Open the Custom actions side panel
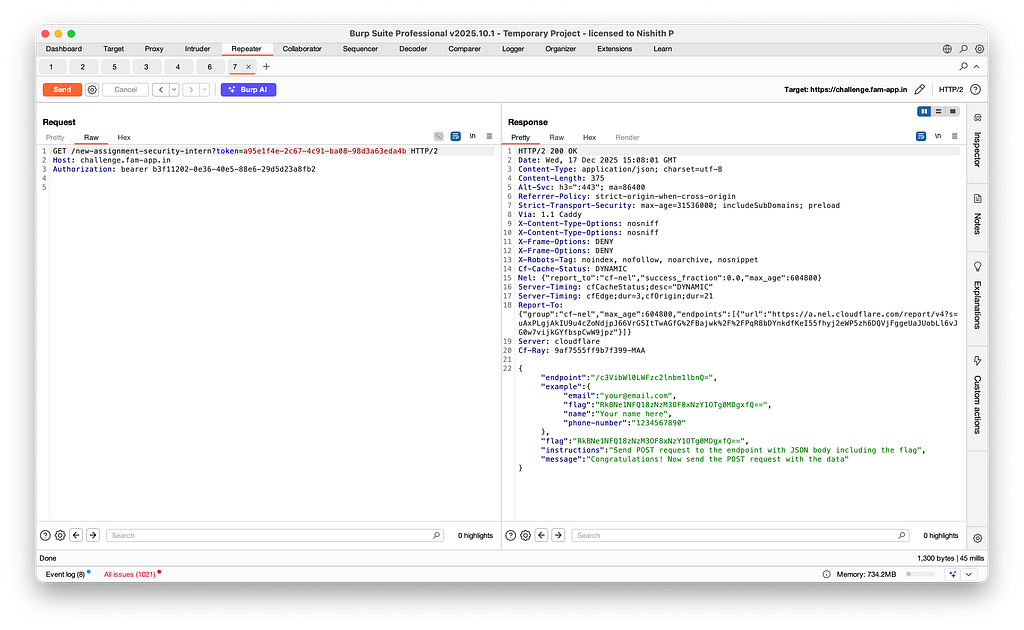1024x630 pixels. [978, 395]
